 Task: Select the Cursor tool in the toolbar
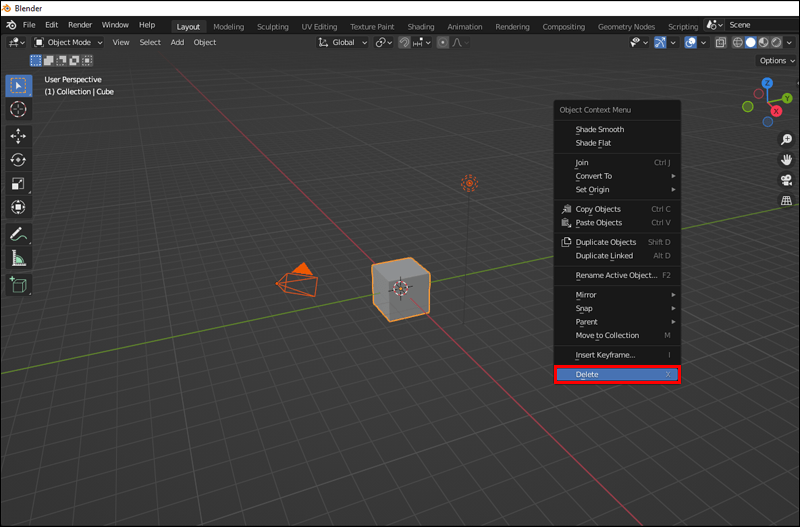click(x=18, y=109)
